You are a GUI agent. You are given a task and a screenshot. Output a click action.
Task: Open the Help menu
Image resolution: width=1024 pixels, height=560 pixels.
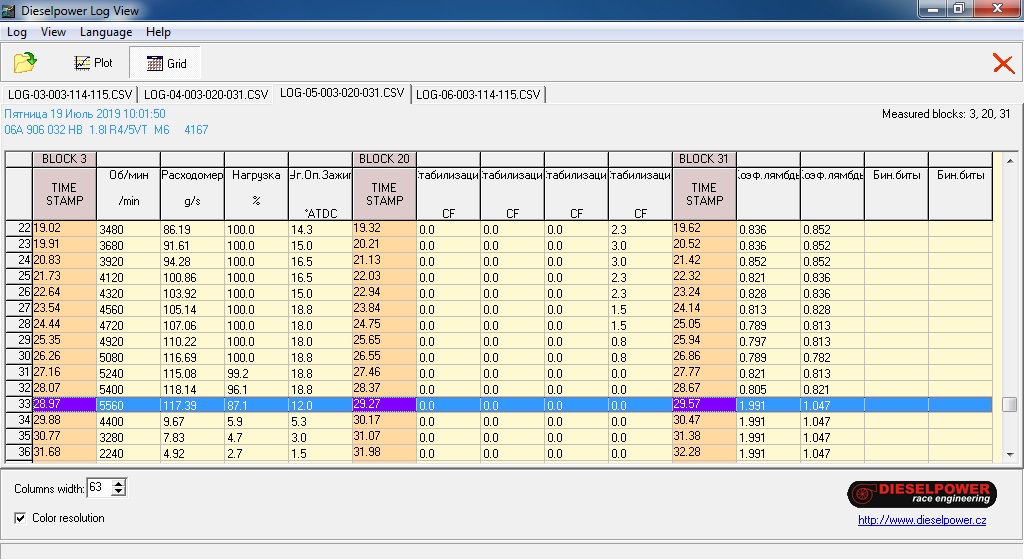158,32
